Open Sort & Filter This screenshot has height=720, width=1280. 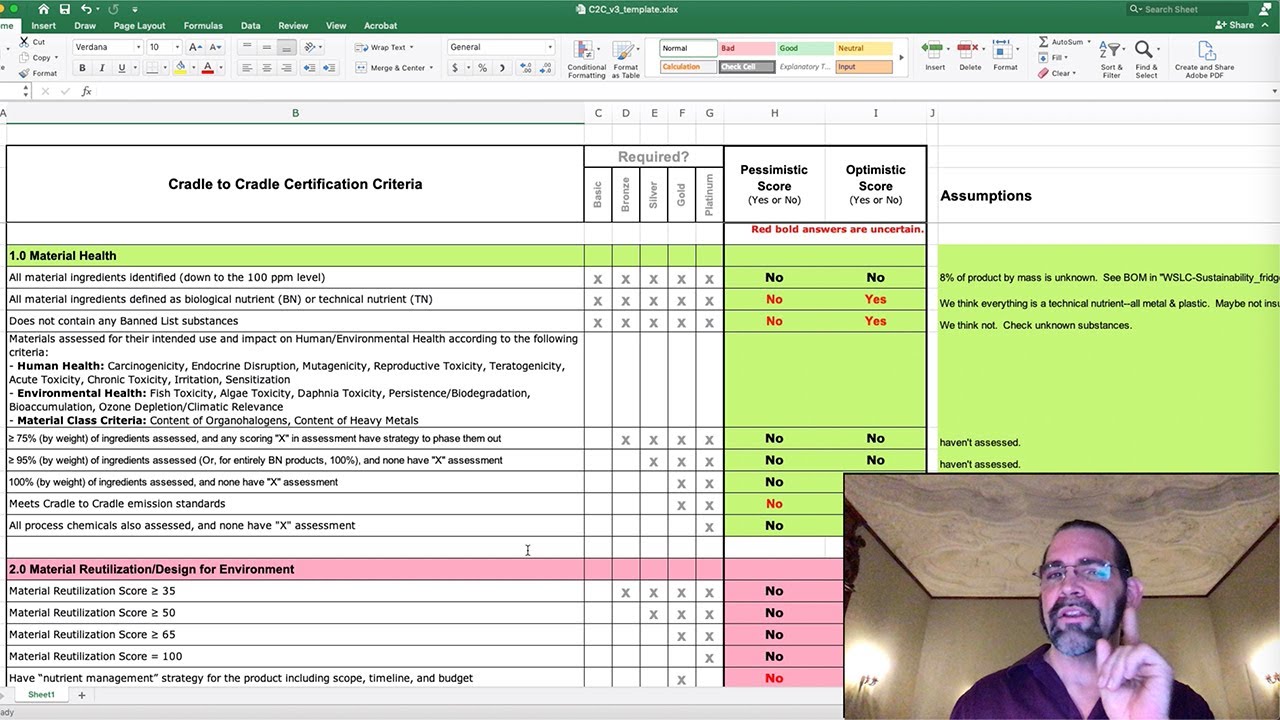click(1111, 59)
